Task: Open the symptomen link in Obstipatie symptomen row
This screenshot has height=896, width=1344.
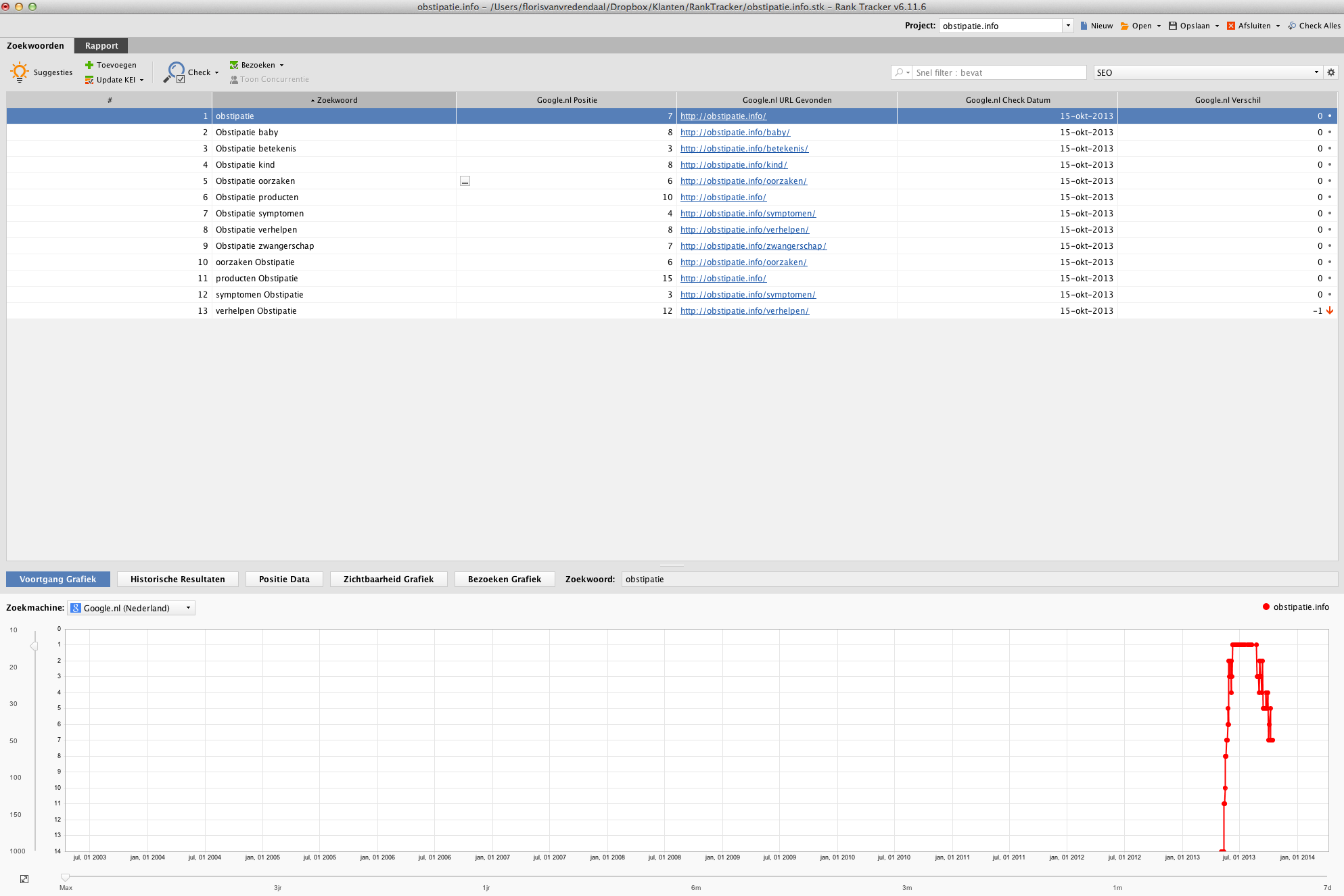Action: [x=747, y=214]
